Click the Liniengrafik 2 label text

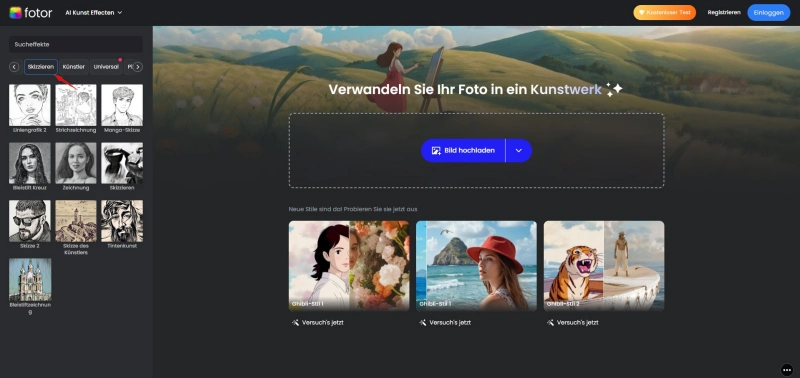(x=30, y=130)
